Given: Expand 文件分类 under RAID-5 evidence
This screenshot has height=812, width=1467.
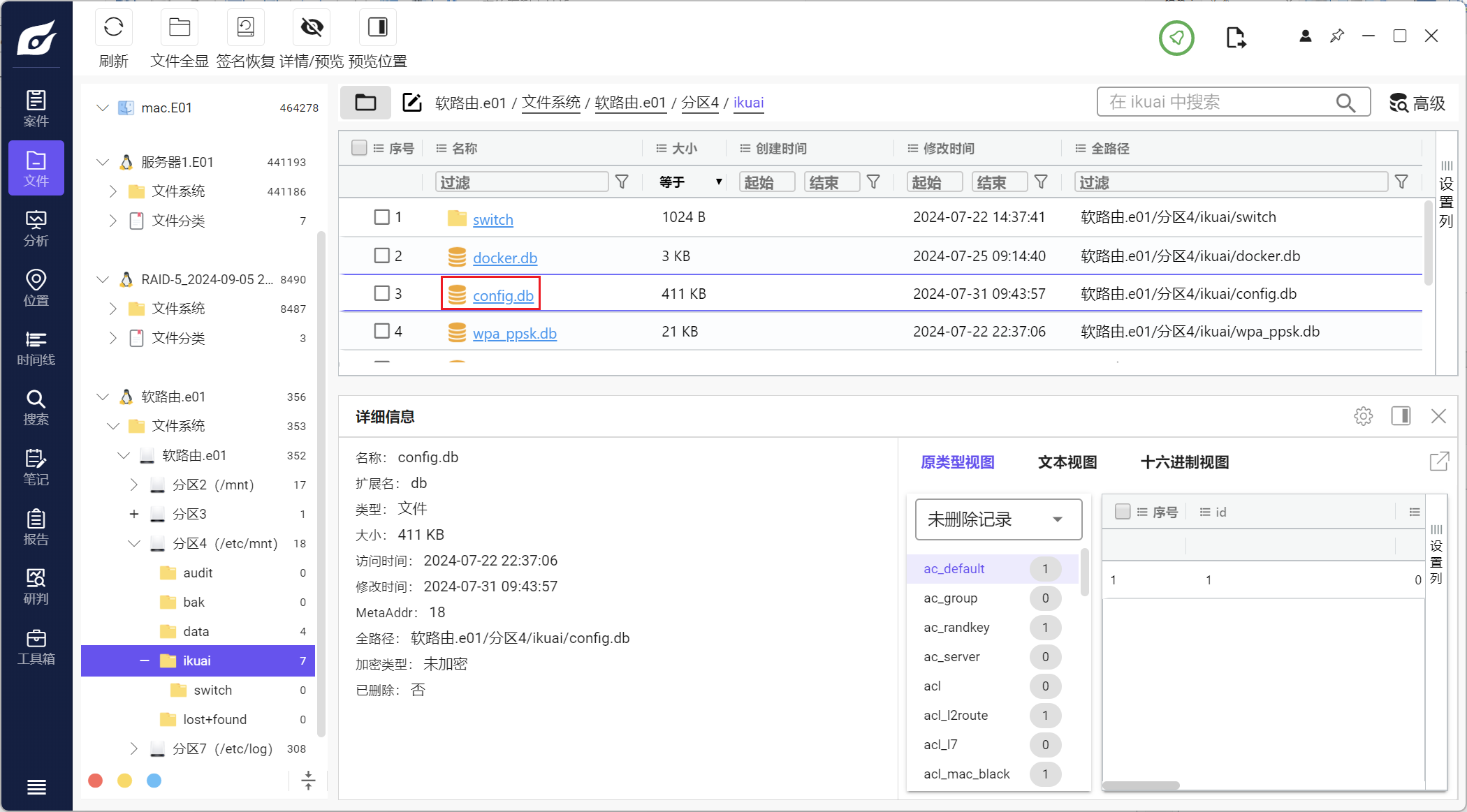Looking at the screenshot, I should [x=113, y=338].
